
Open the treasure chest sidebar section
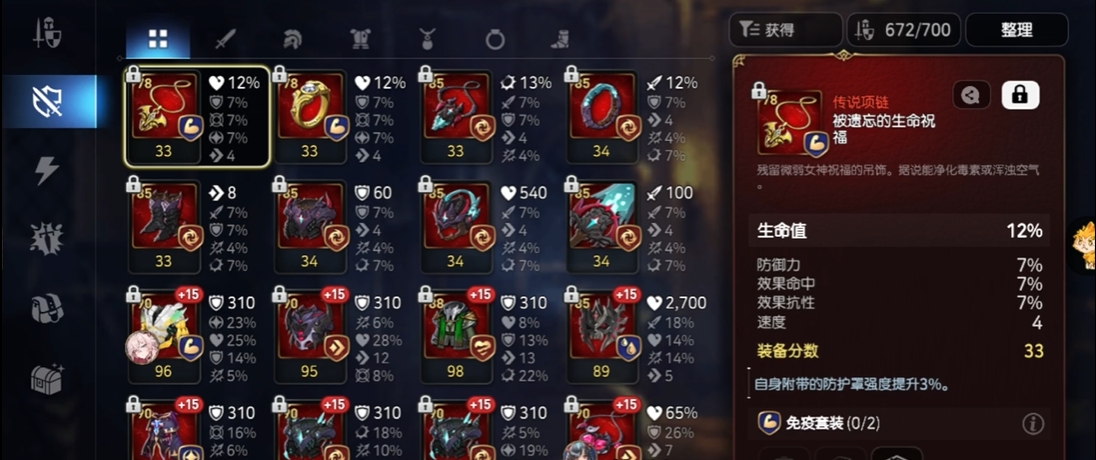[48, 378]
